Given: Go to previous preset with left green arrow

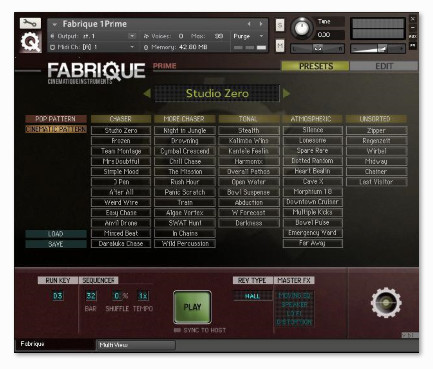Looking at the screenshot, I should coord(147,93).
